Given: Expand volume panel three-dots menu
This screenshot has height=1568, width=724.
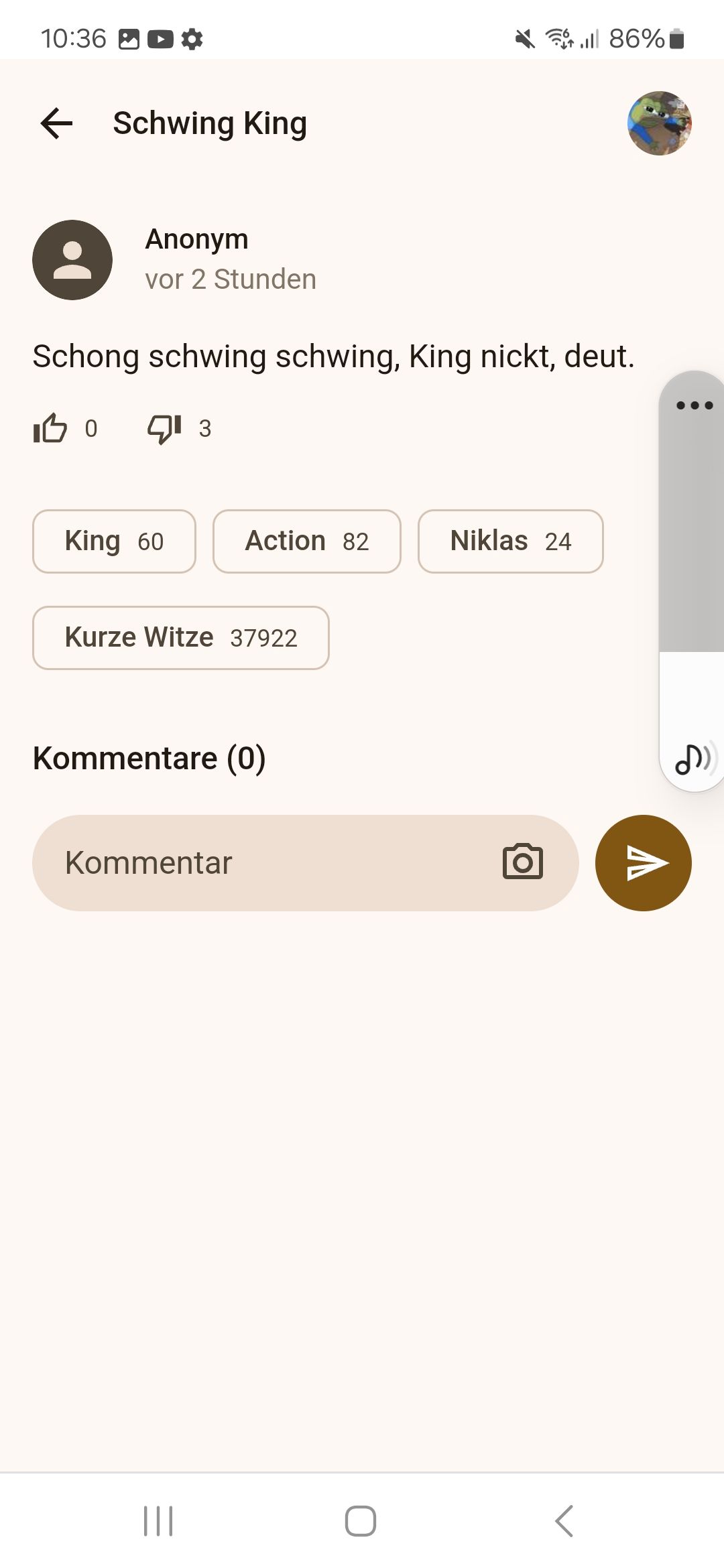Looking at the screenshot, I should pos(695,405).
